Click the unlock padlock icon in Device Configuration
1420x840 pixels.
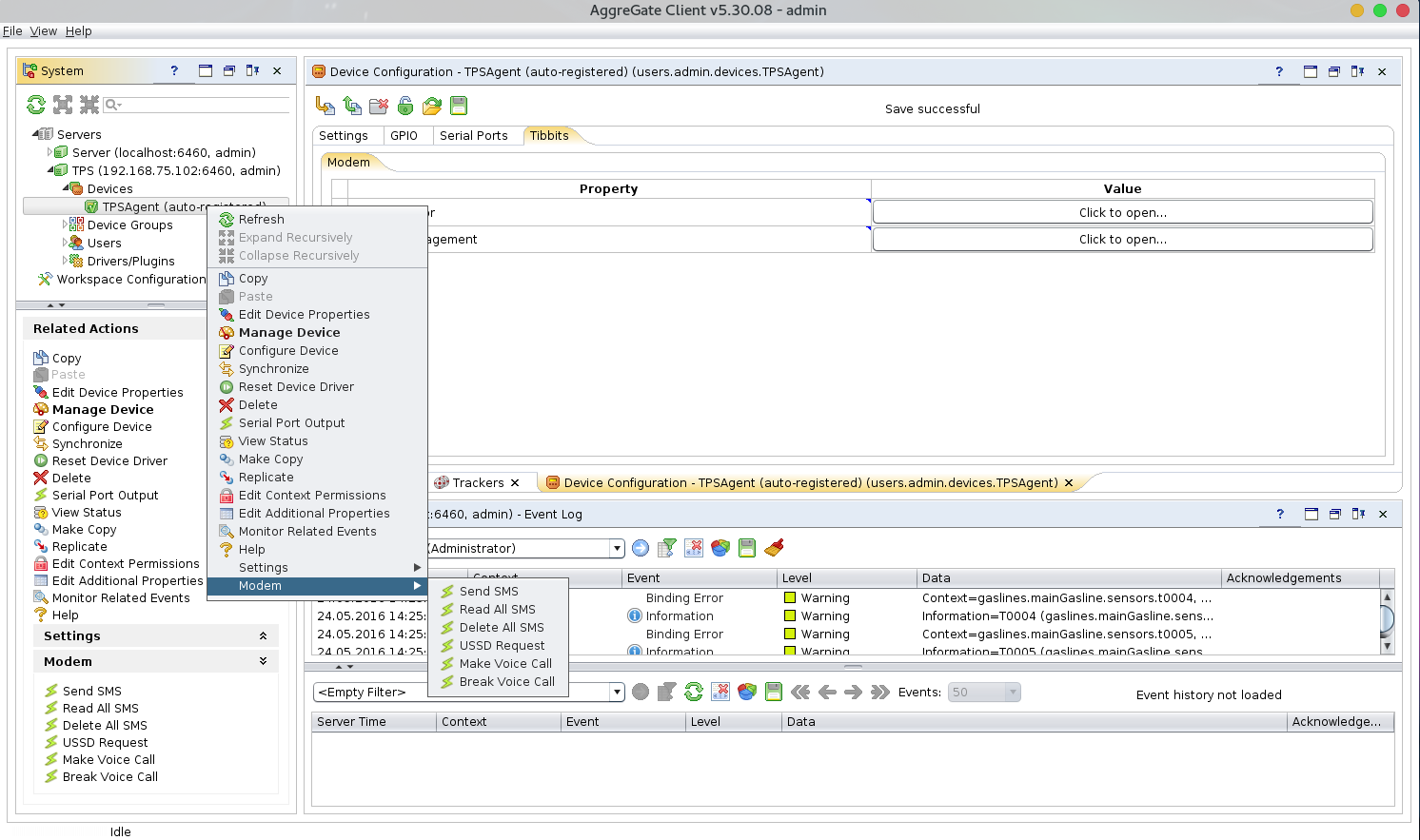click(x=405, y=106)
